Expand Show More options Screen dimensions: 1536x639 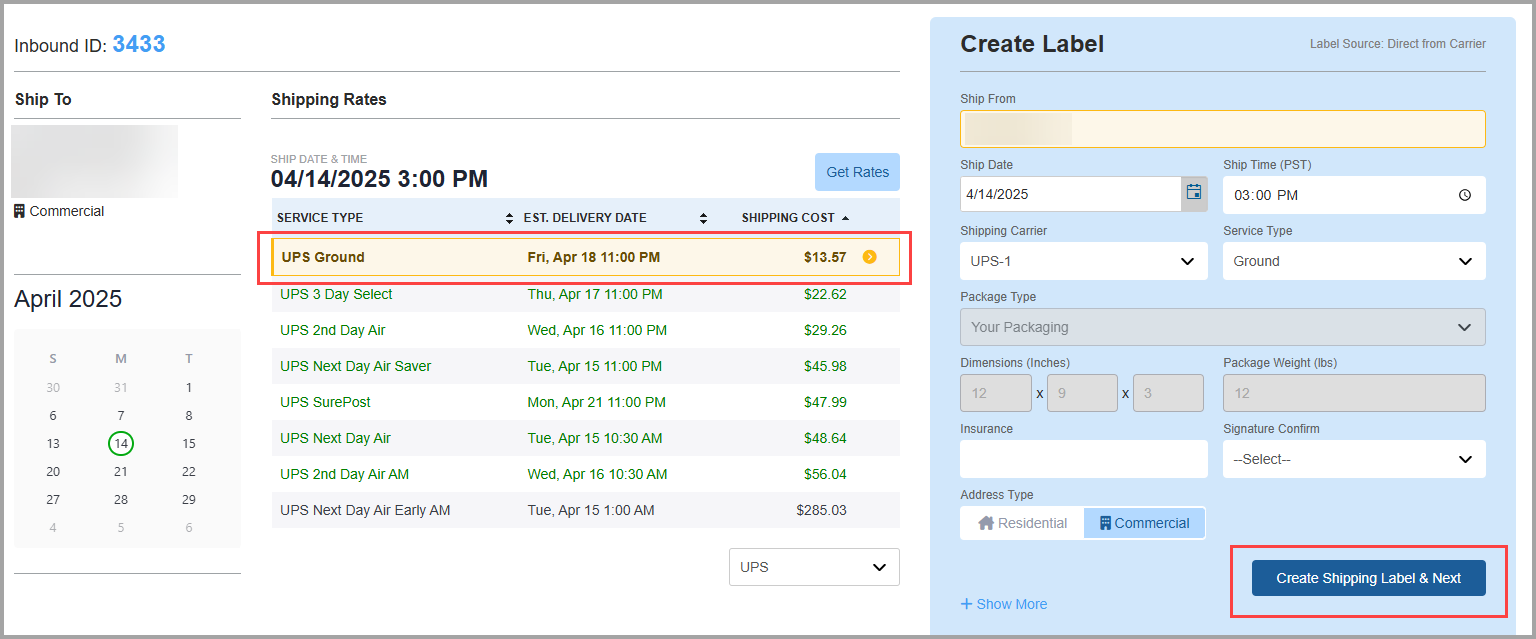(1004, 604)
